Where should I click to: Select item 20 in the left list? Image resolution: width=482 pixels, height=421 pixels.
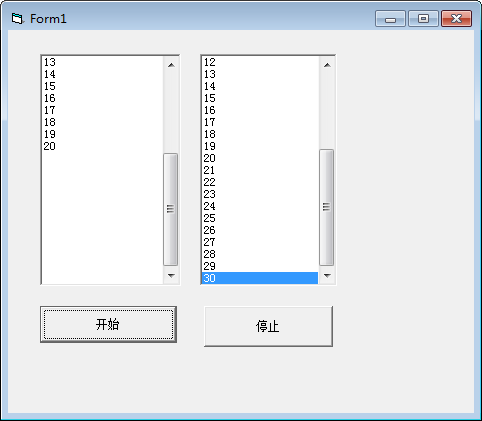pos(102,146)
